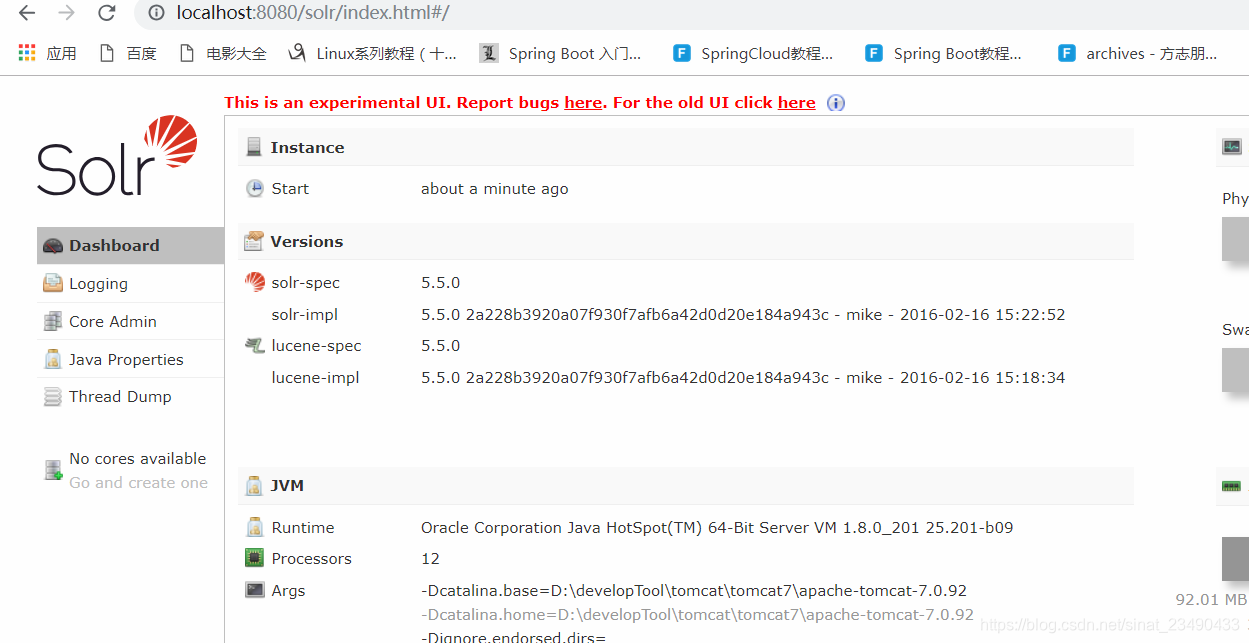Open the archives - 方志朋 bookmark
Screen dimensions: 1249x643
tap(1138, 53)
